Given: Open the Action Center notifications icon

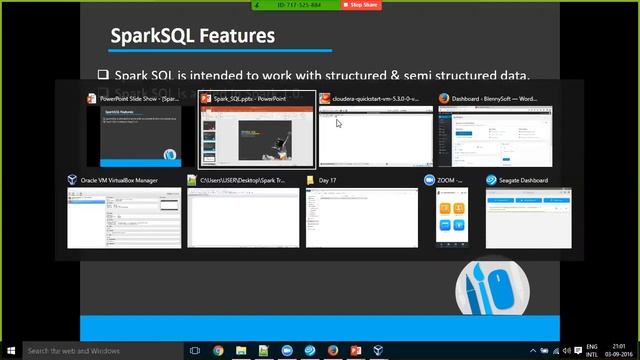Looking at the screenshot, I should 578,351.
